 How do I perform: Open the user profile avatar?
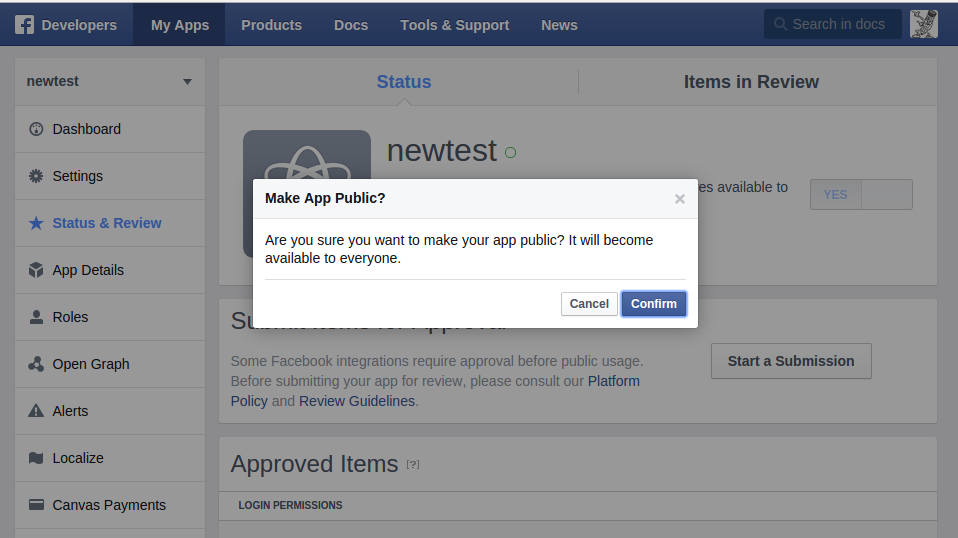click(923, 24)
